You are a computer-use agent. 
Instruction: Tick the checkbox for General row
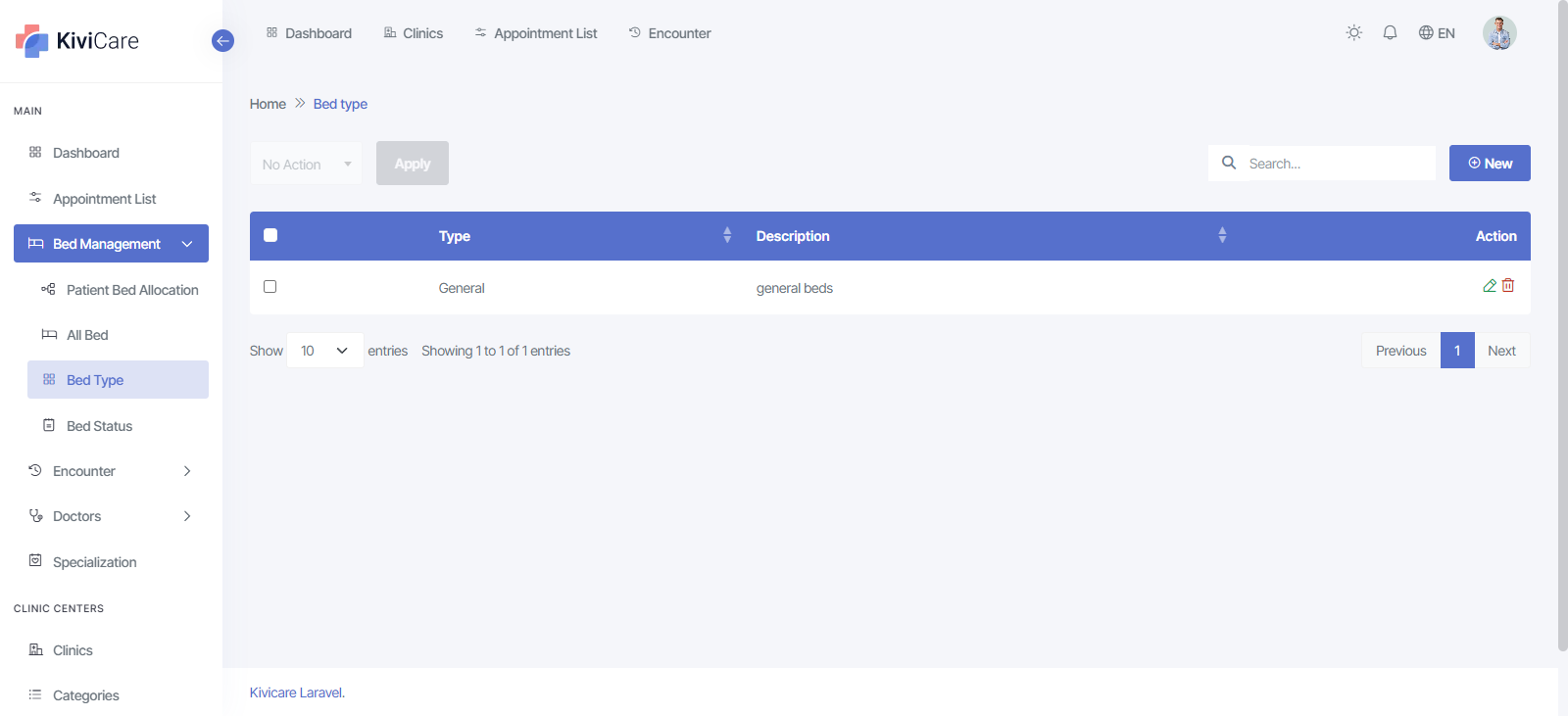point(270,287)
